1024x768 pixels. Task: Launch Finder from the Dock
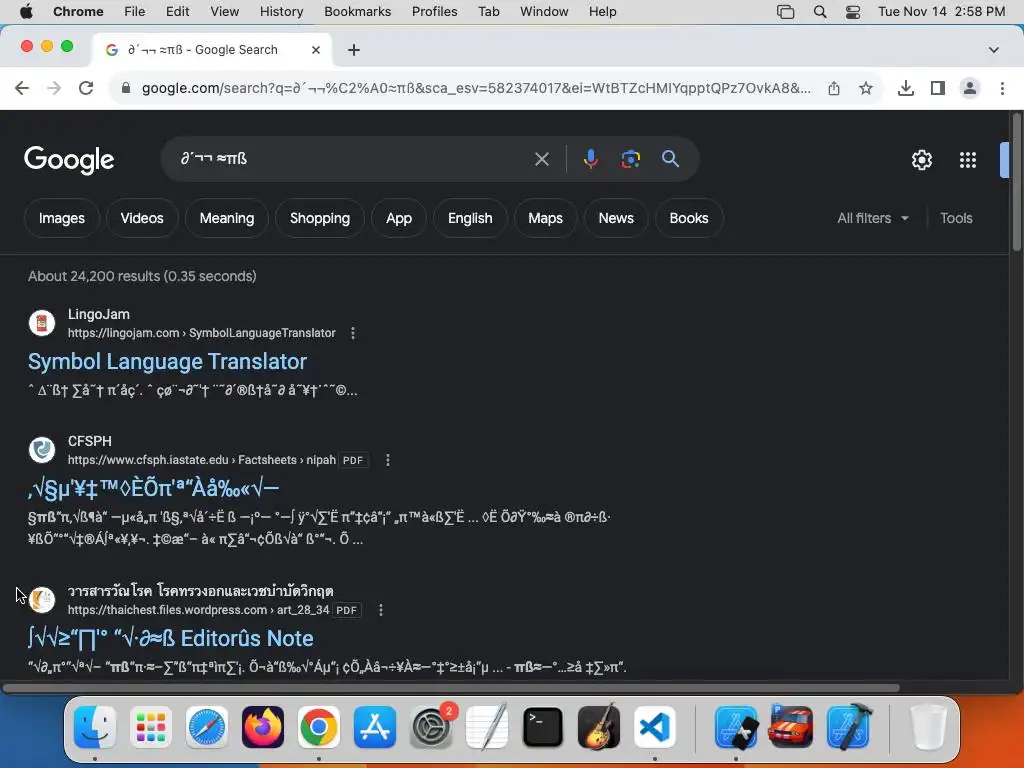click(95, 727)
